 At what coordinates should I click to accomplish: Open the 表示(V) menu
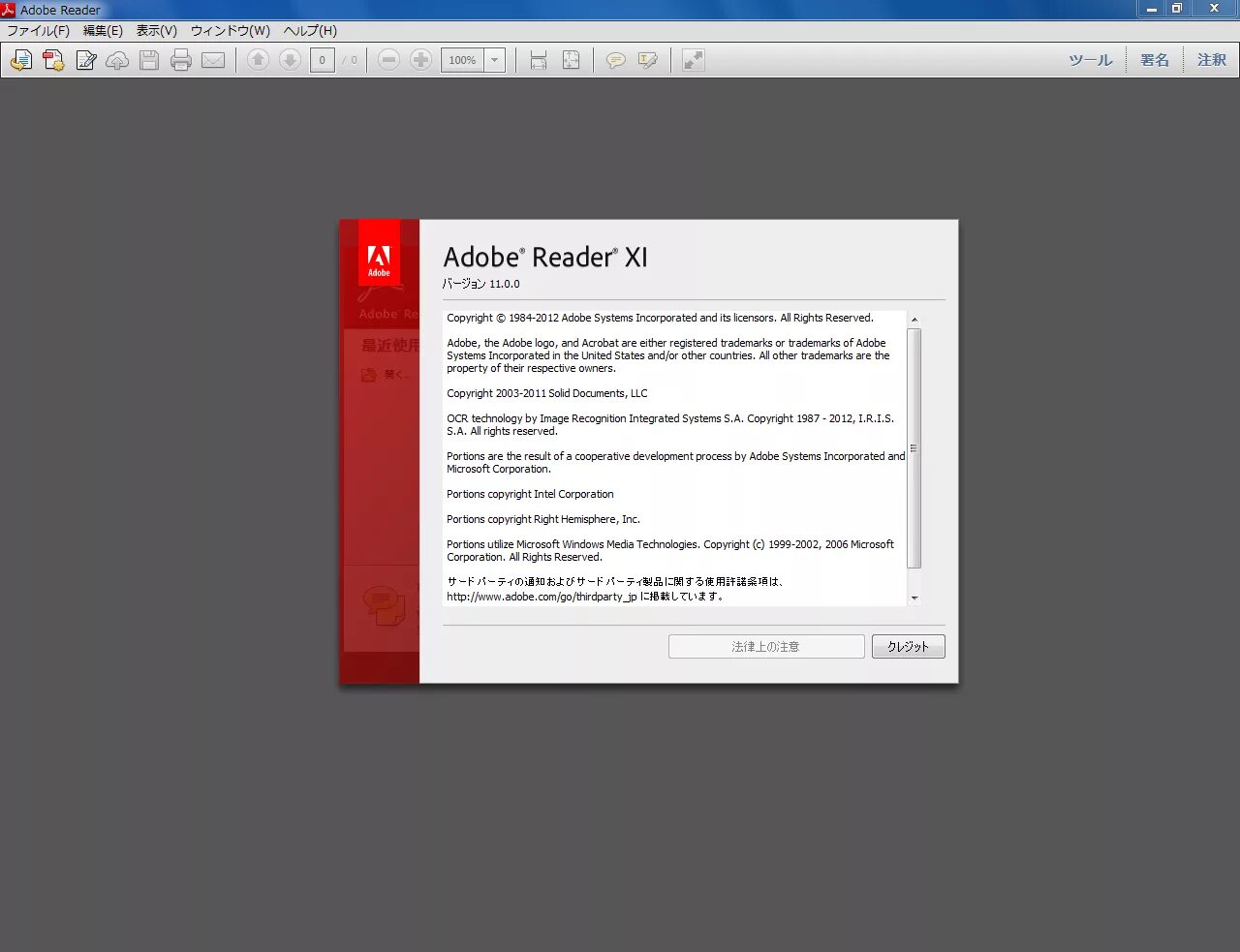pos(157,31)
